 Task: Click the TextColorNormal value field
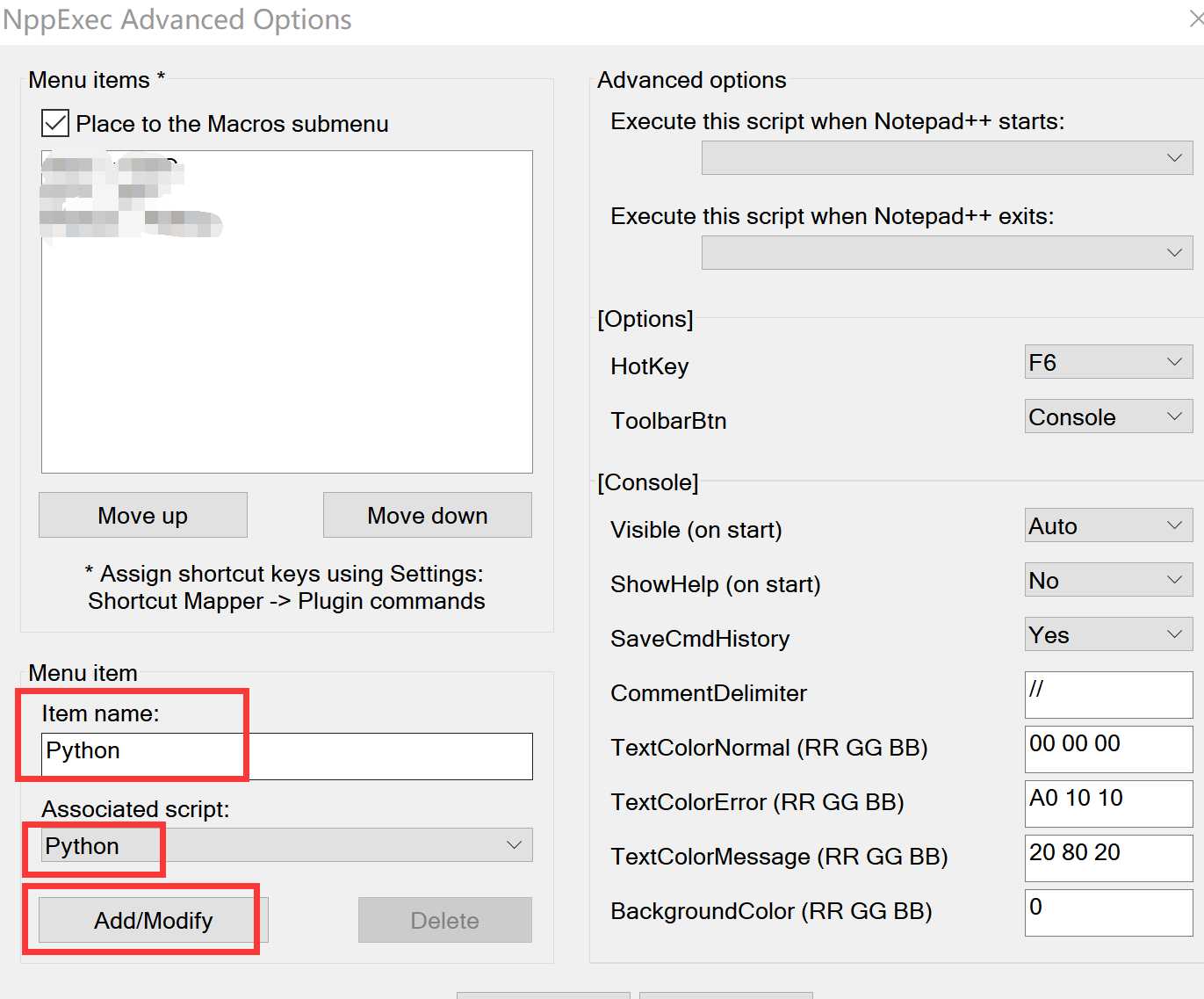(1107, 749)
